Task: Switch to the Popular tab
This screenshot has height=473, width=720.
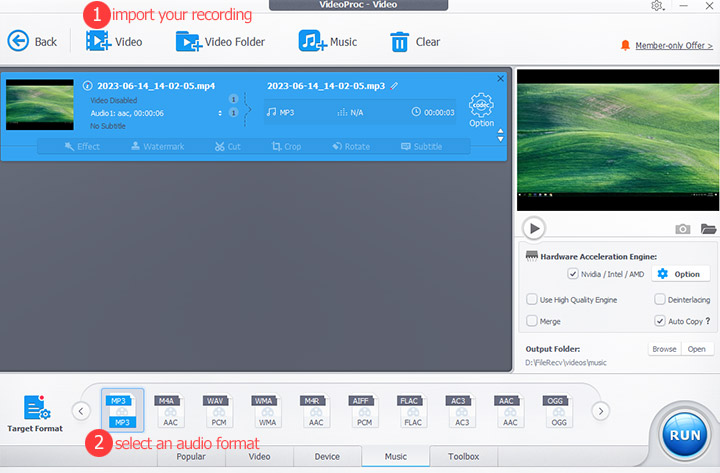Action: (x=191, y=456)
